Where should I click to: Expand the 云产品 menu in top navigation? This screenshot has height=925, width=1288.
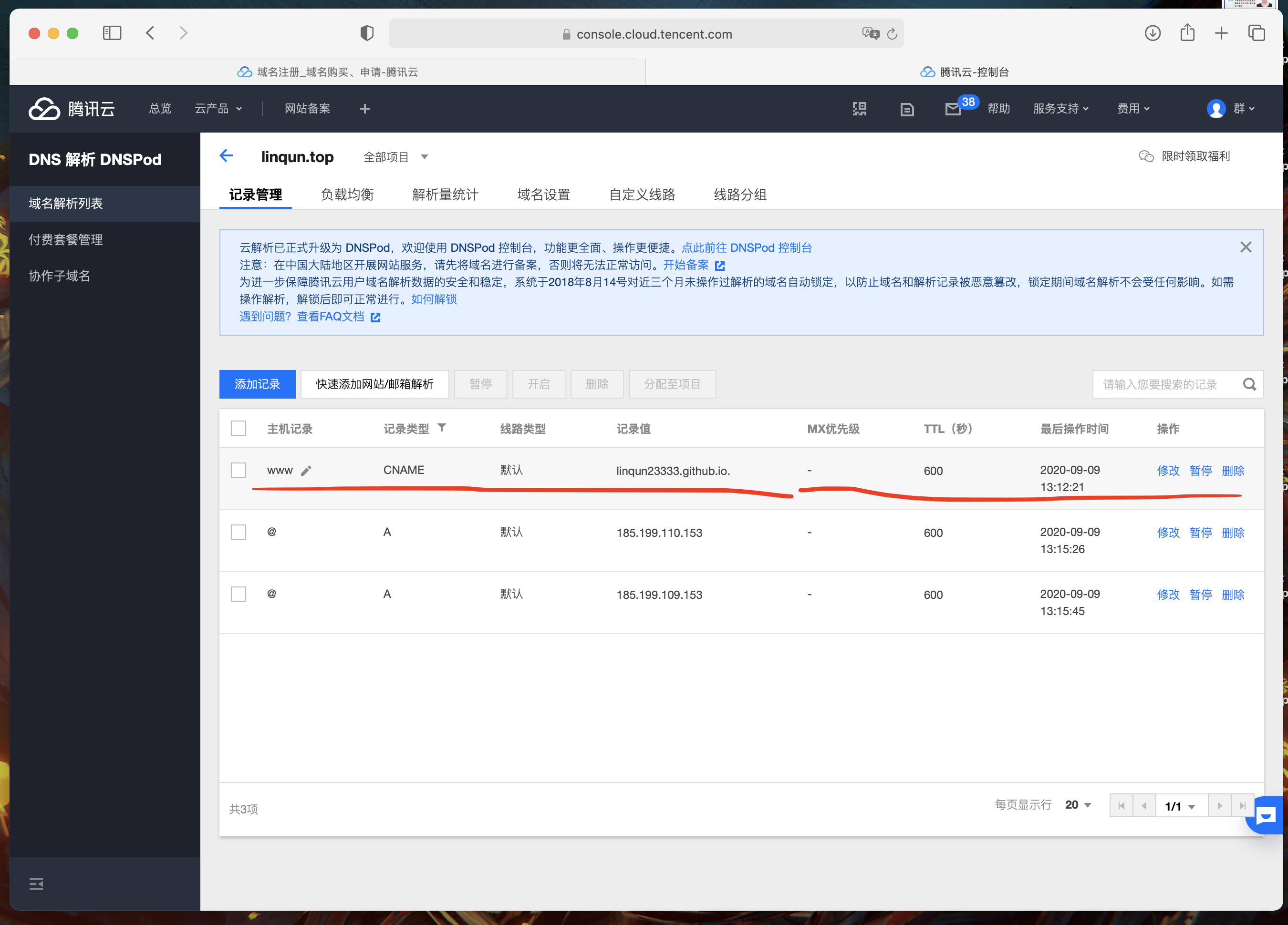(218, 109)
